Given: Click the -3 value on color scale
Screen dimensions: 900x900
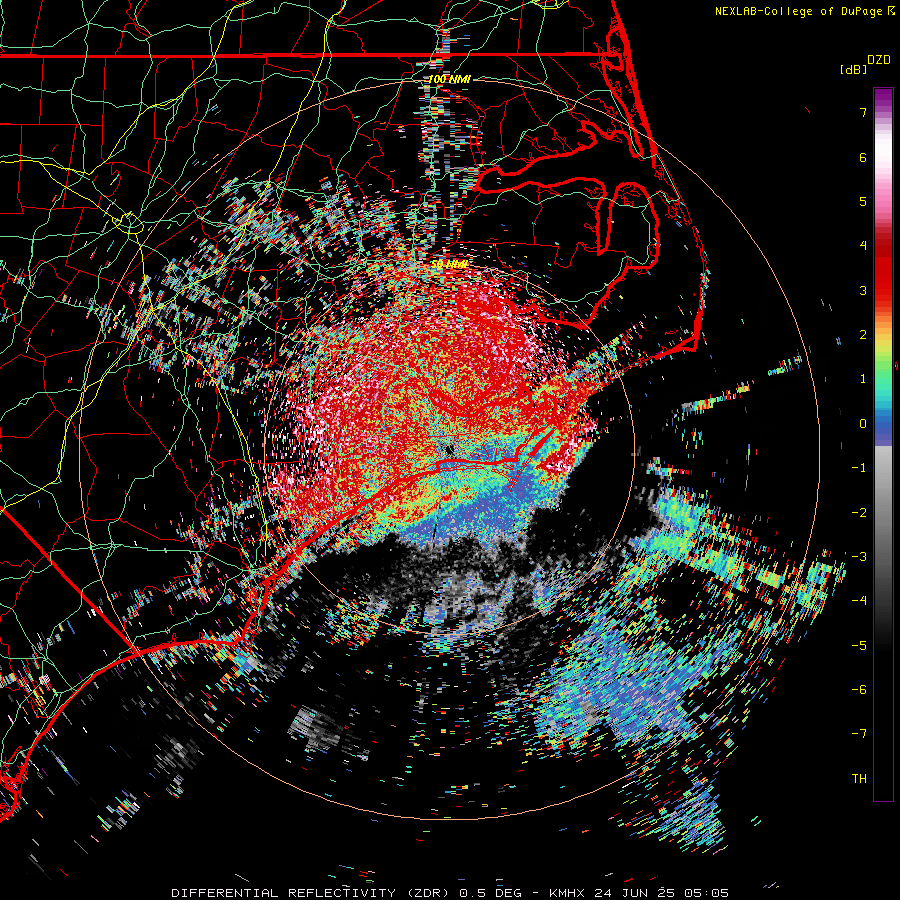Looking at the screenshot, I should tap(859, 557).
